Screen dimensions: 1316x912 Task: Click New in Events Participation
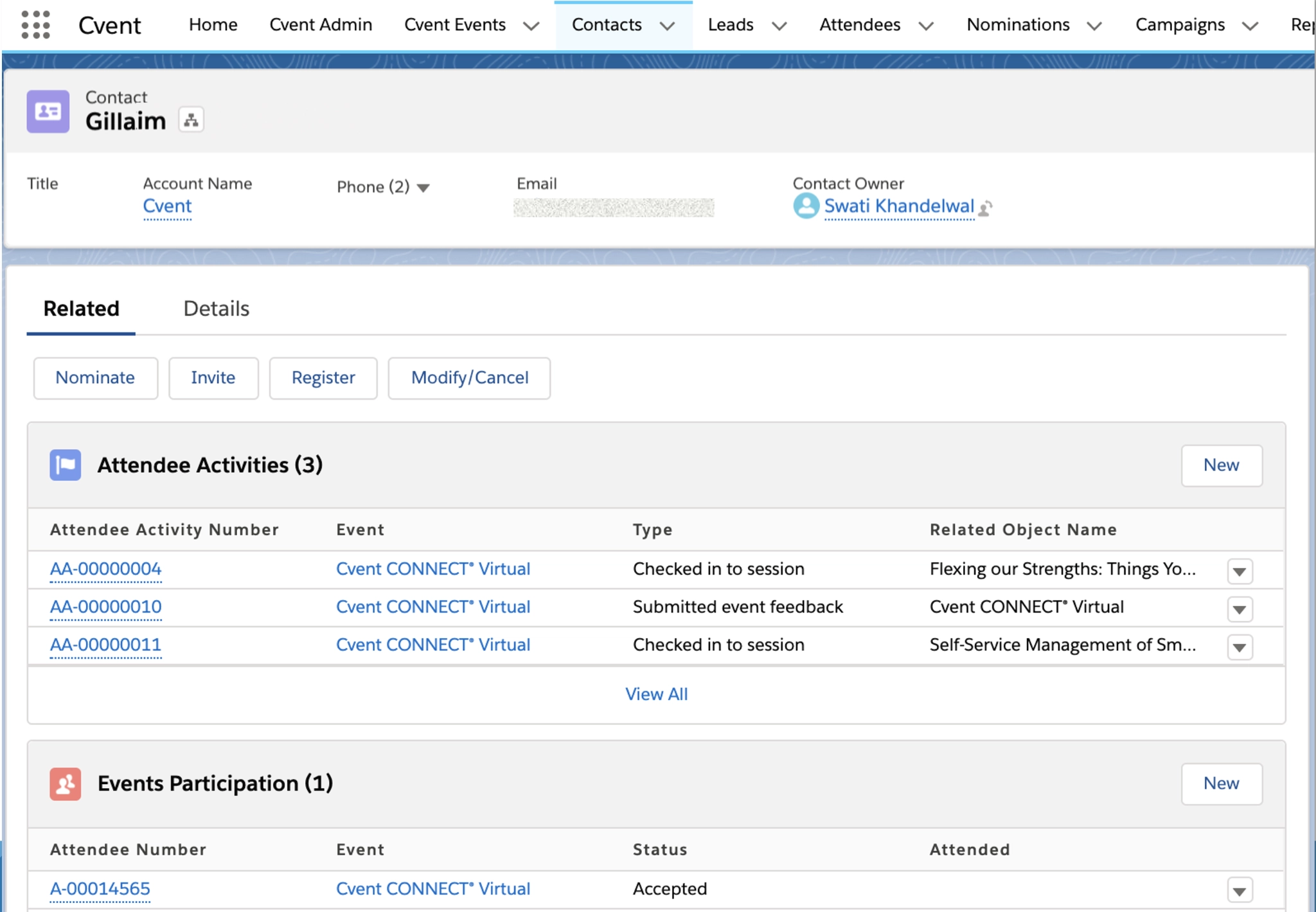[1221, 783]
